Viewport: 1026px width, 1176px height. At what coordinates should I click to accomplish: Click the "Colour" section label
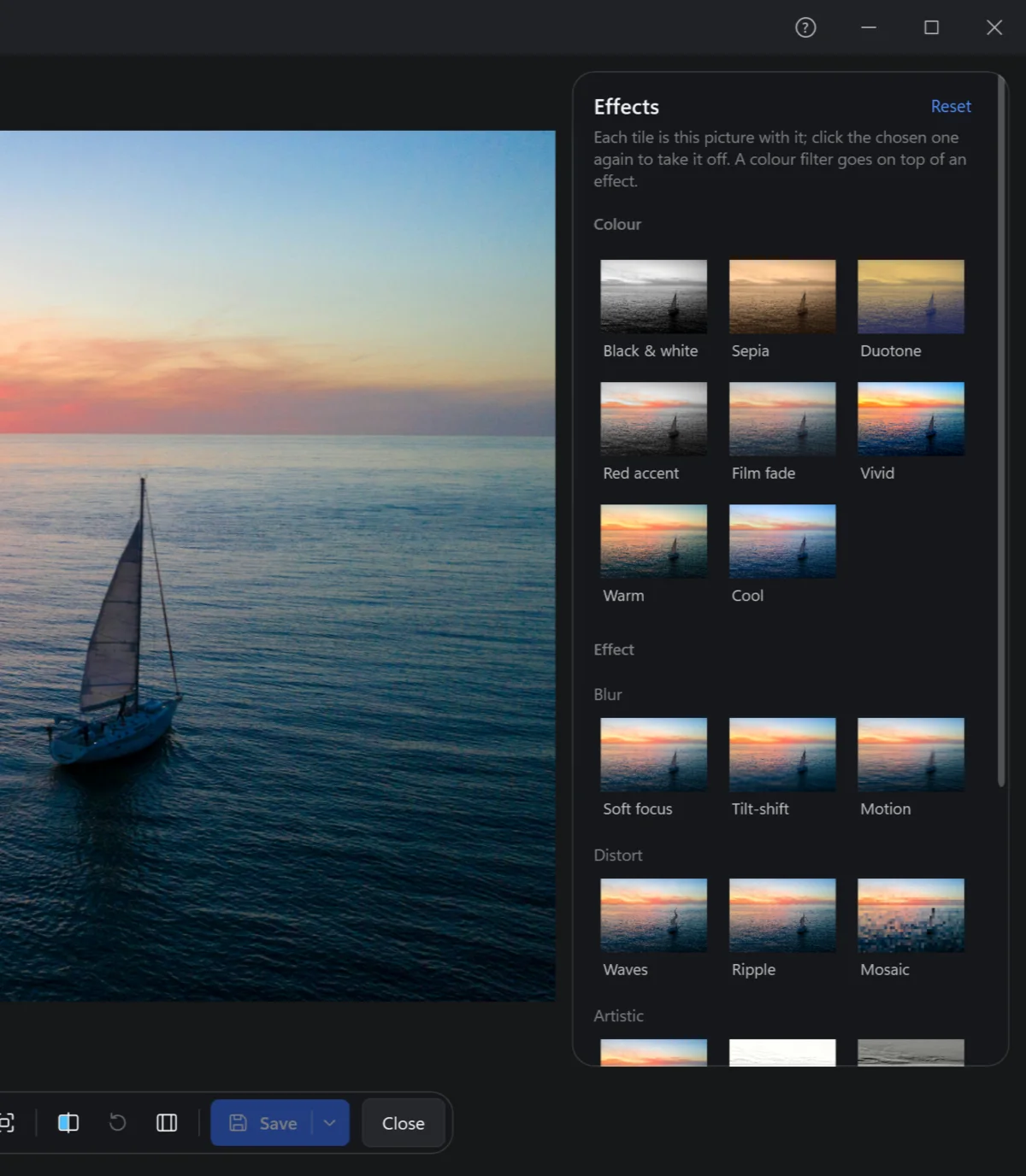(x=617, y=224)
